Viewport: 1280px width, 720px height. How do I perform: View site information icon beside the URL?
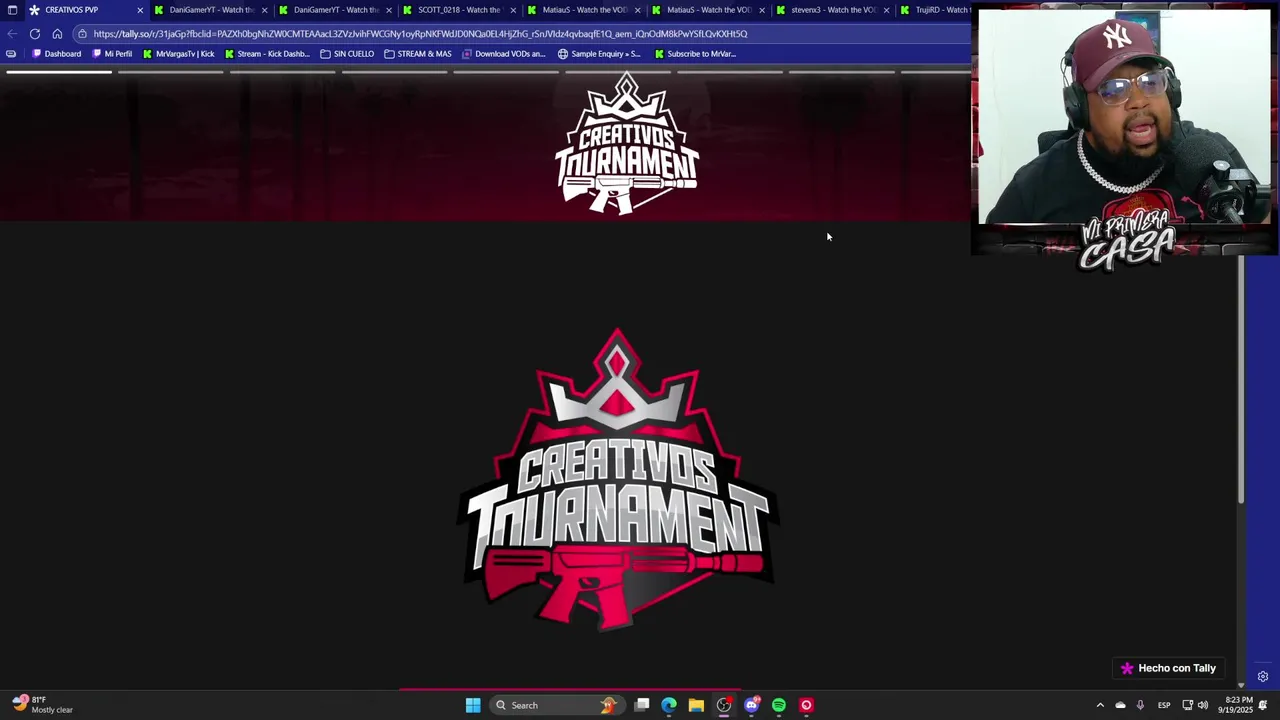tap(82, 34)
